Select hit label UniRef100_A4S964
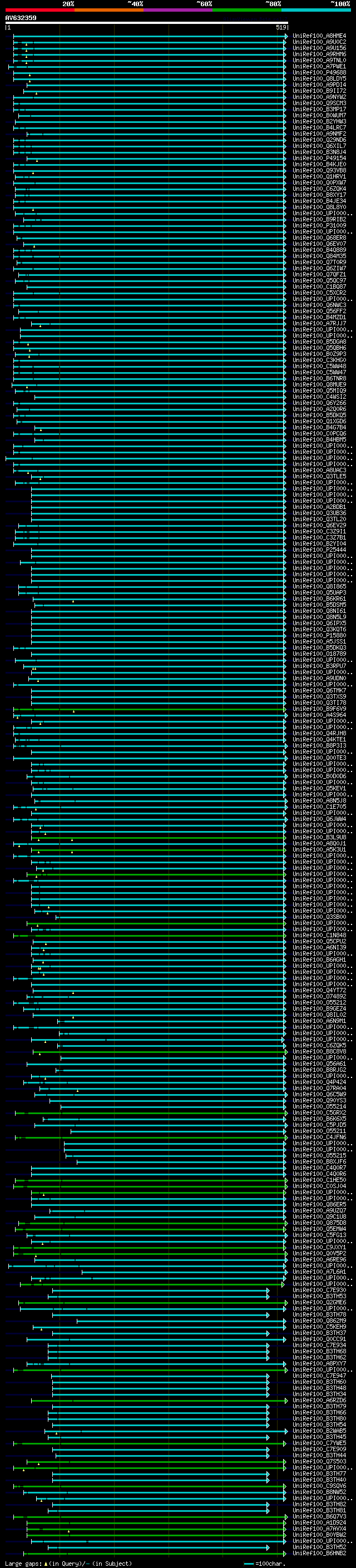The height and width of the screenshot is (1568, 356). pyautogui.click(x=319, y=715)
